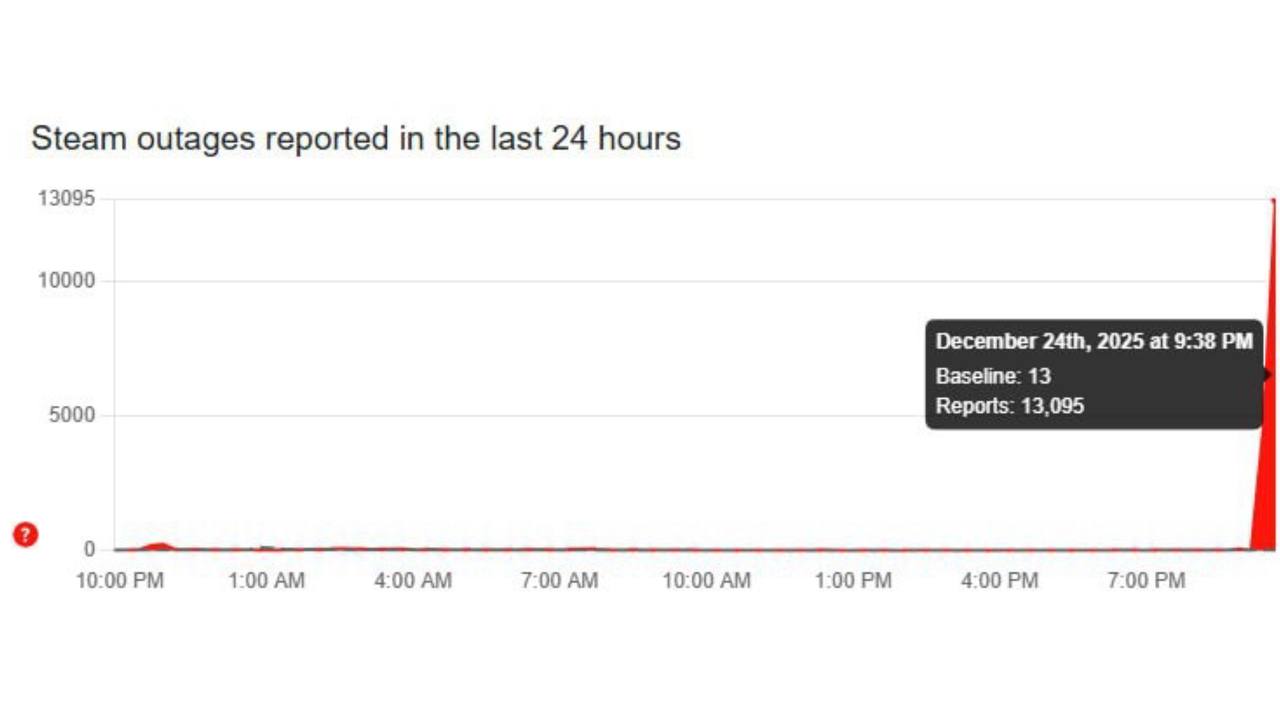Click the Reports: 13,095 tooltip line
This screenshot has width=1280, height=720.
pyautogui.click(x=1010, y=406)
